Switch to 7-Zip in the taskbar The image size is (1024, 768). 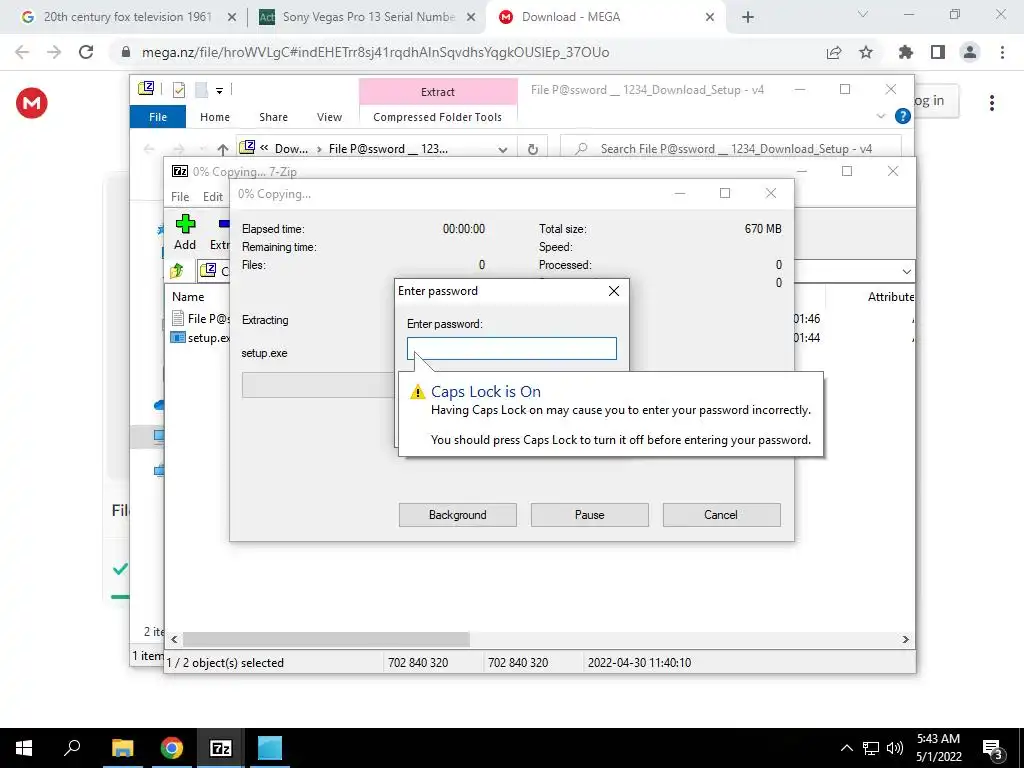pyautogui.click(x=221, y=748)
